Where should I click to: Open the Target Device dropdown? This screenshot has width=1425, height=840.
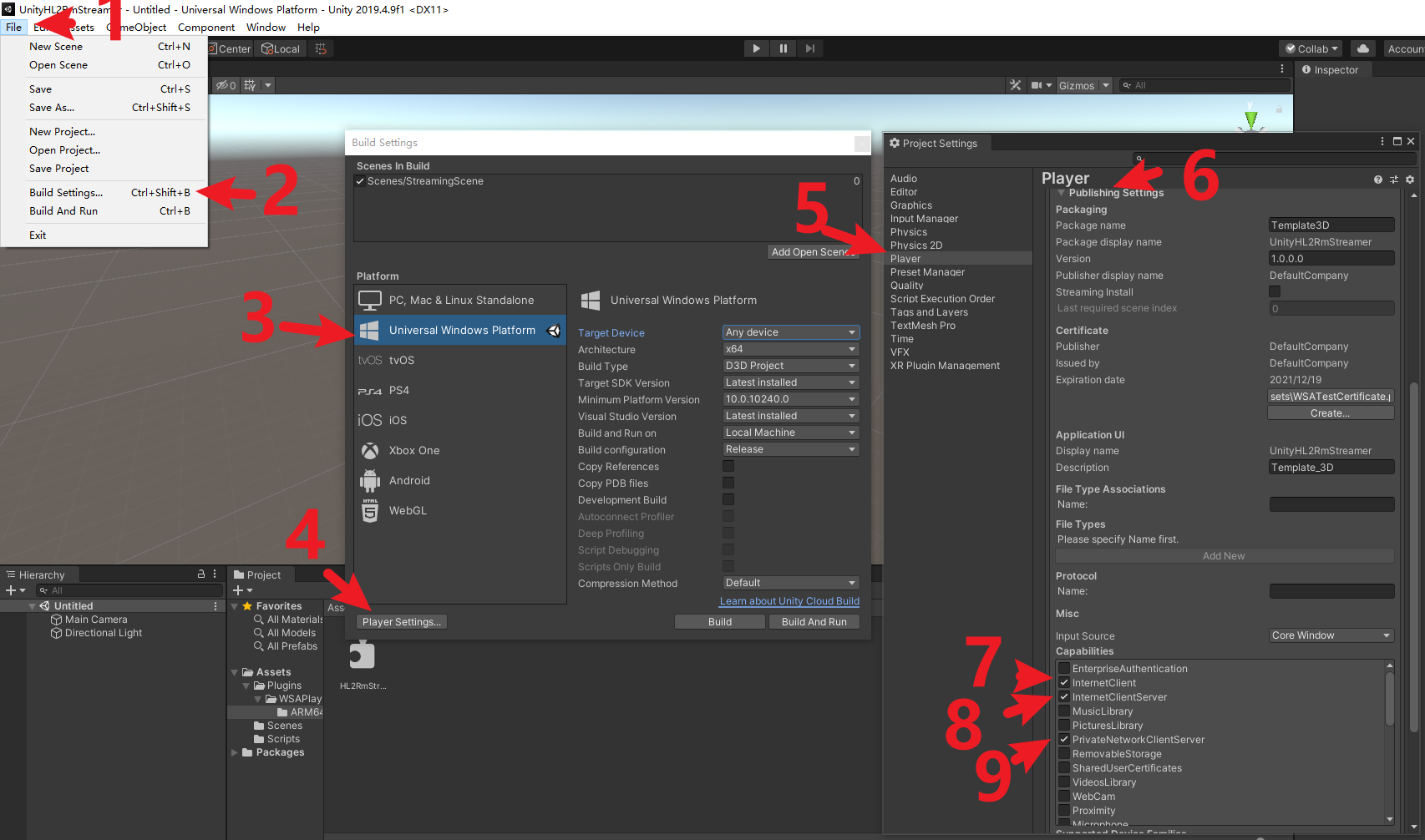click(790, 332)
